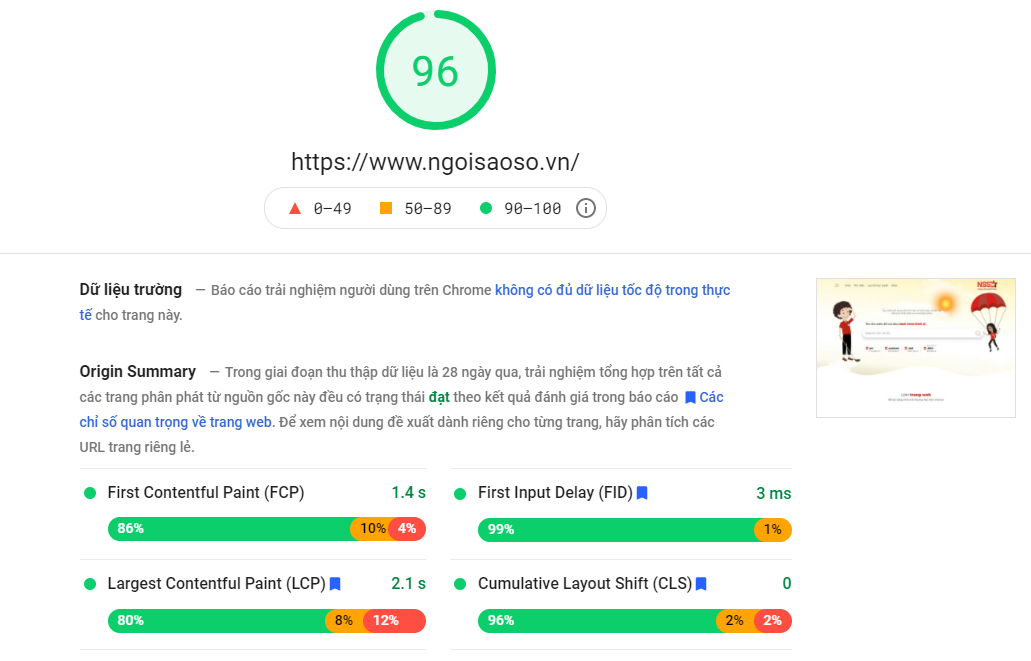Click the 96 performance score gauge

pos(435,69)
